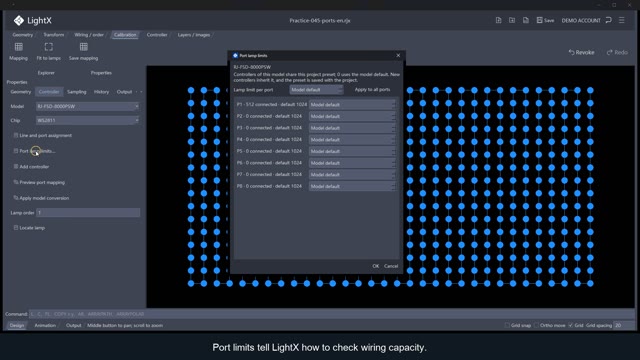Open the P3 port limit dropdown

[352, 128]
